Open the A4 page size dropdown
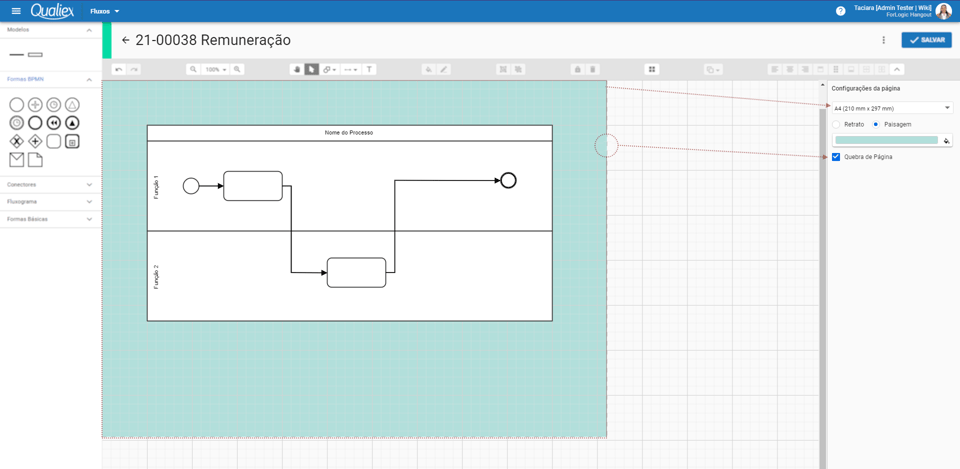The image size is (960, 469). 892,108
